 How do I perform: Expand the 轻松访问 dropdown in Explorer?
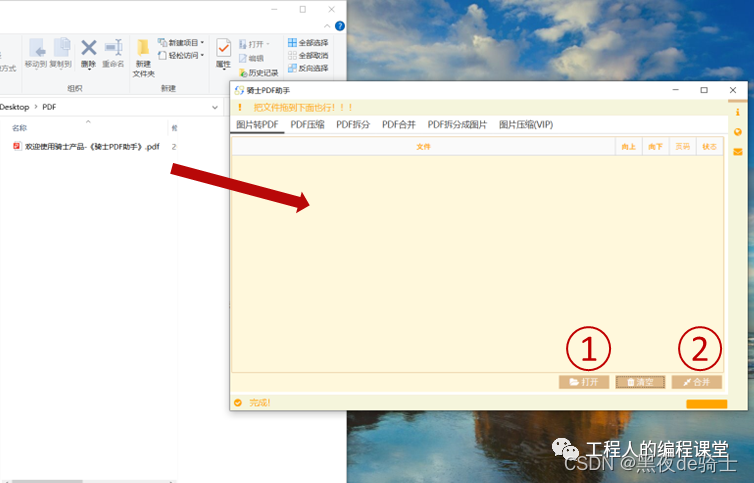pyautogui.click(x=202, y=55)
